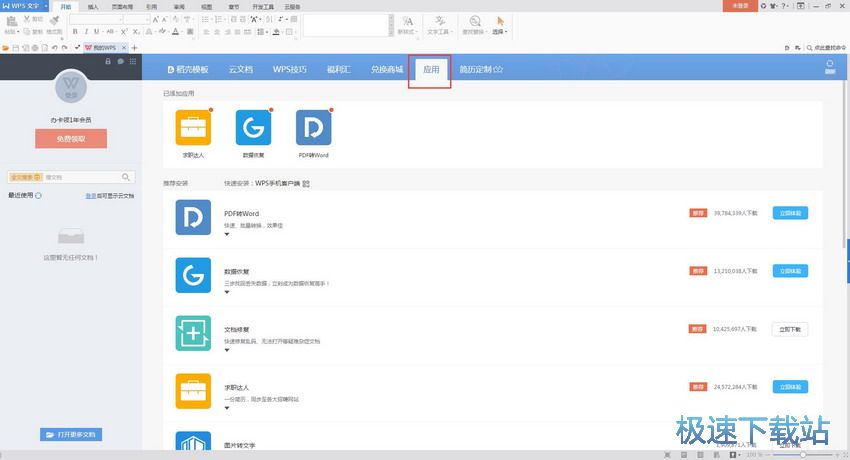Open the 新样式 new style dropdown

pyautogui.click(x=407, y=25)
